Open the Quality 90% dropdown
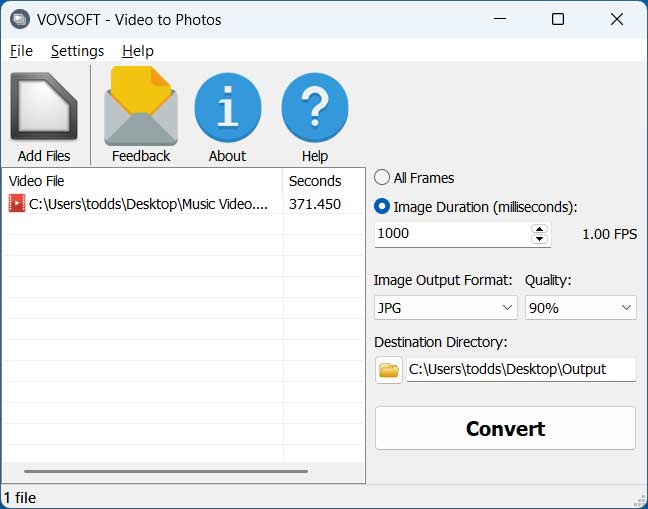 581,308
